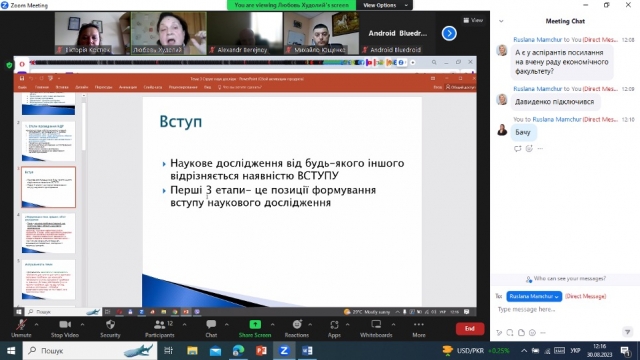
Task: Select Alexandr Berejnoy video thumbnail
Action: click(245, 33)
